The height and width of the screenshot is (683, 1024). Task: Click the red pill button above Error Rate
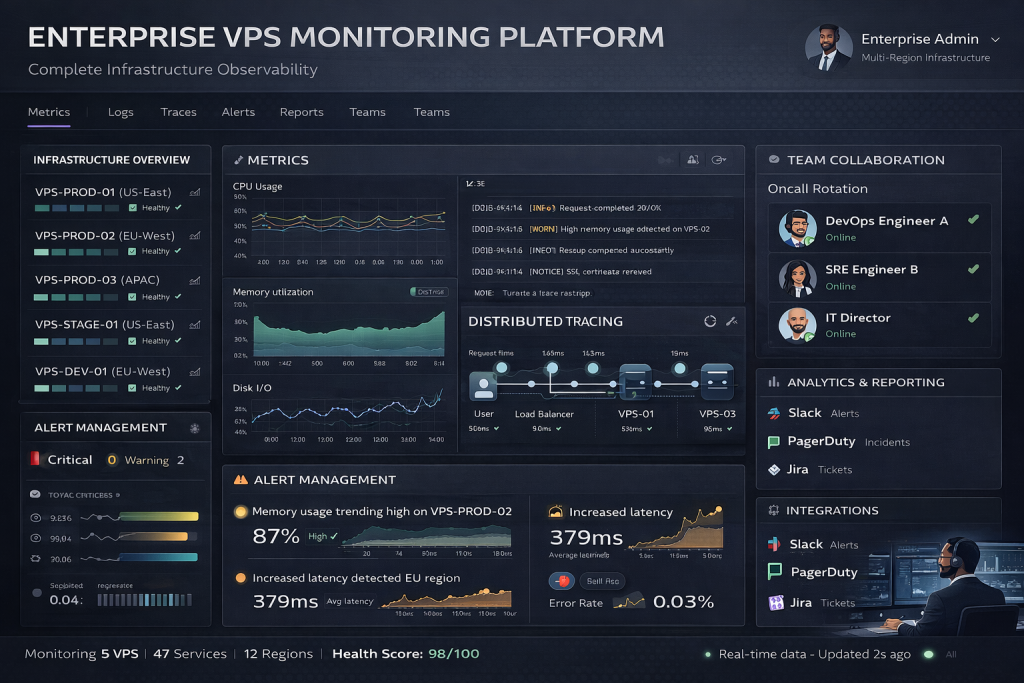(562, 580)
